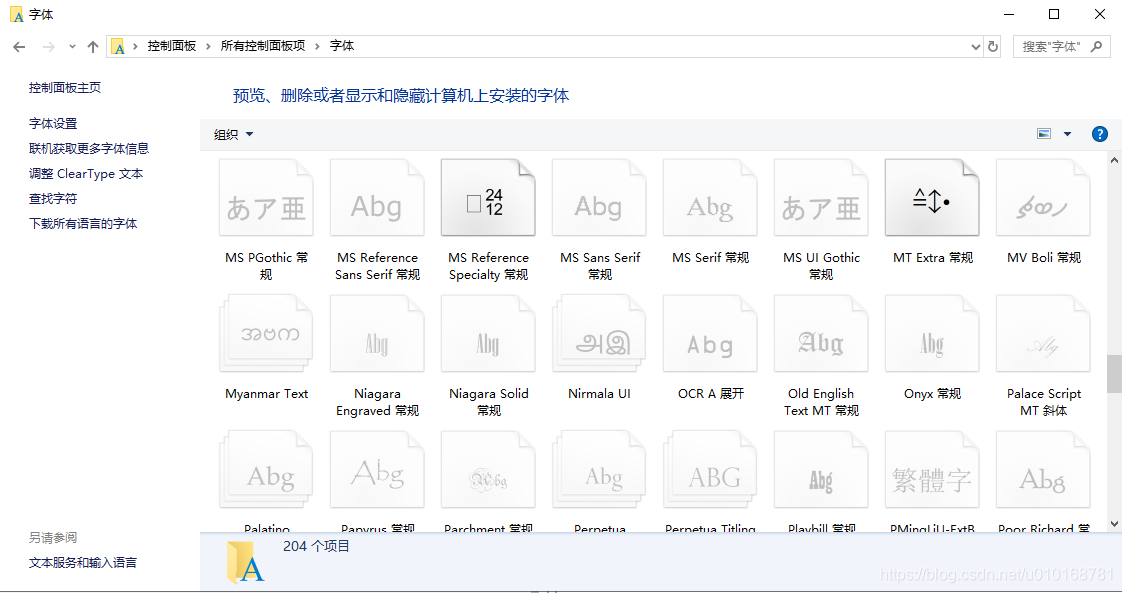Select the MS Reference Specialty font icon

pyautogui.click(x=488, y=198)
